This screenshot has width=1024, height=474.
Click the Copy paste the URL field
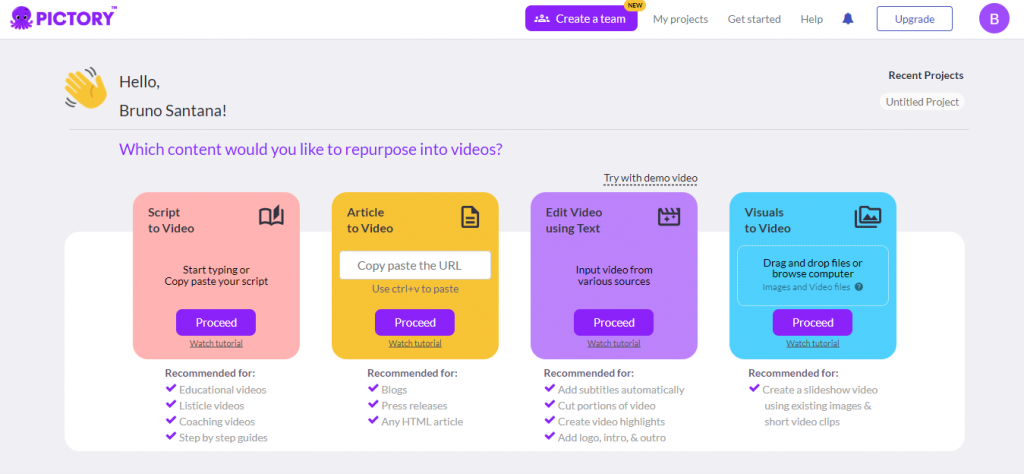(415, 265)
